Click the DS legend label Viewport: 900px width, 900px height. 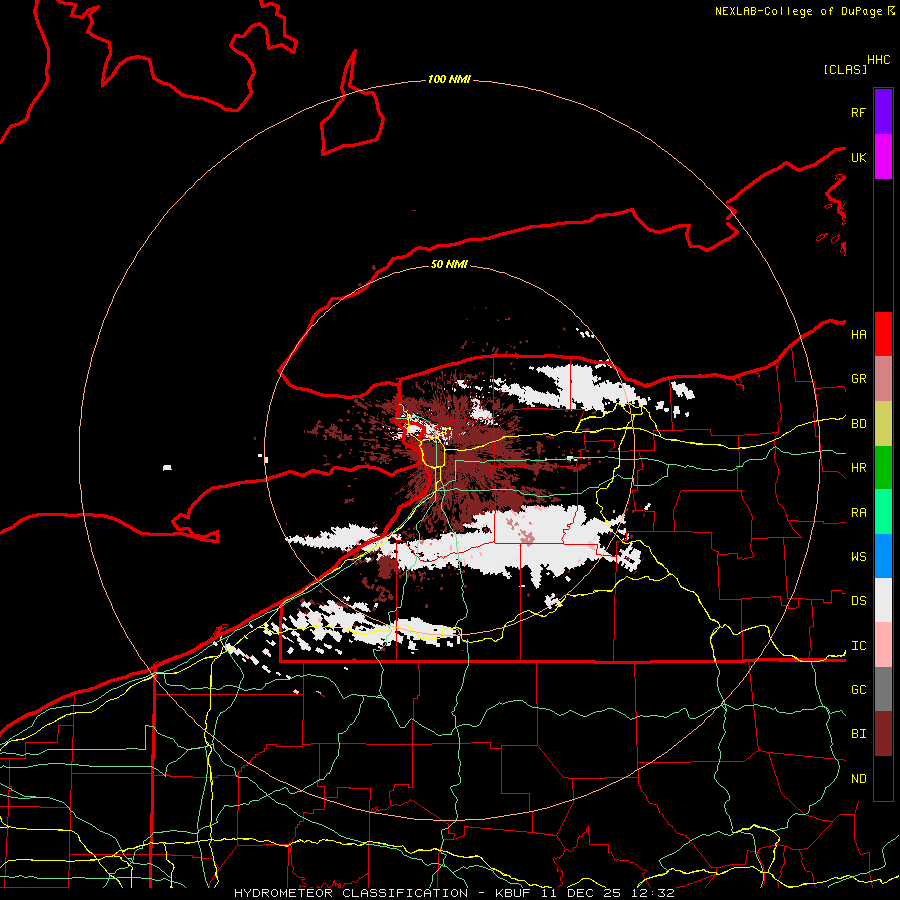click(x=859, y=601)
